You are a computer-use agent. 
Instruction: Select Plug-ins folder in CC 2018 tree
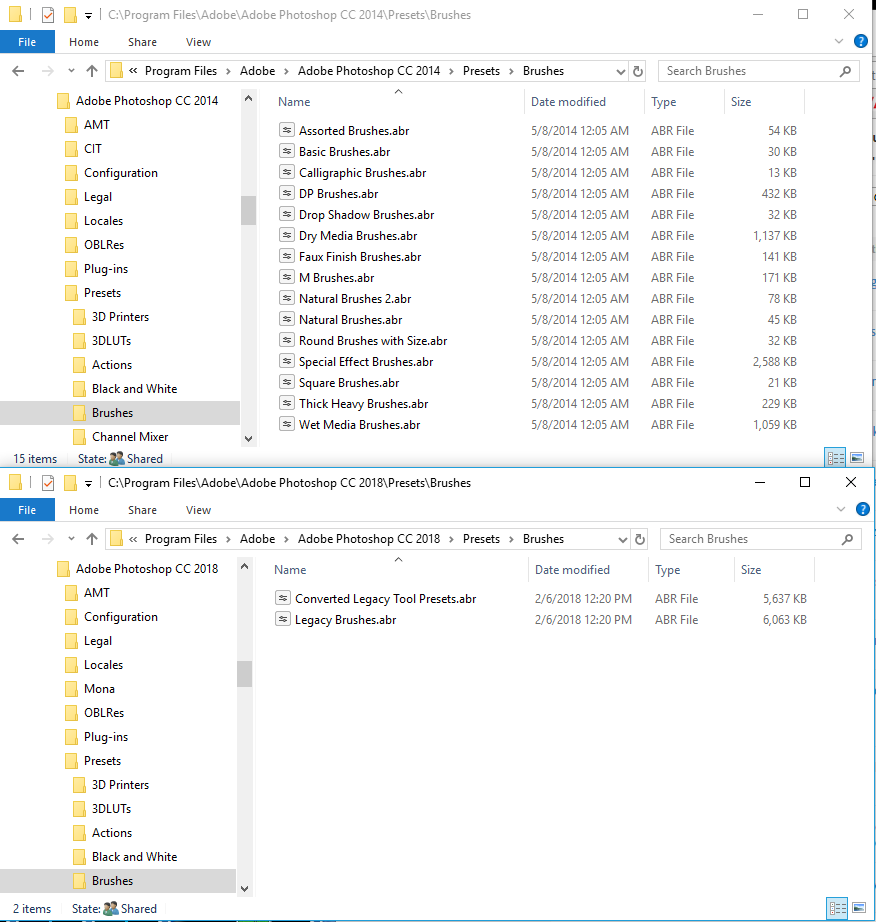pyautogui.click(x=106, y=737)
